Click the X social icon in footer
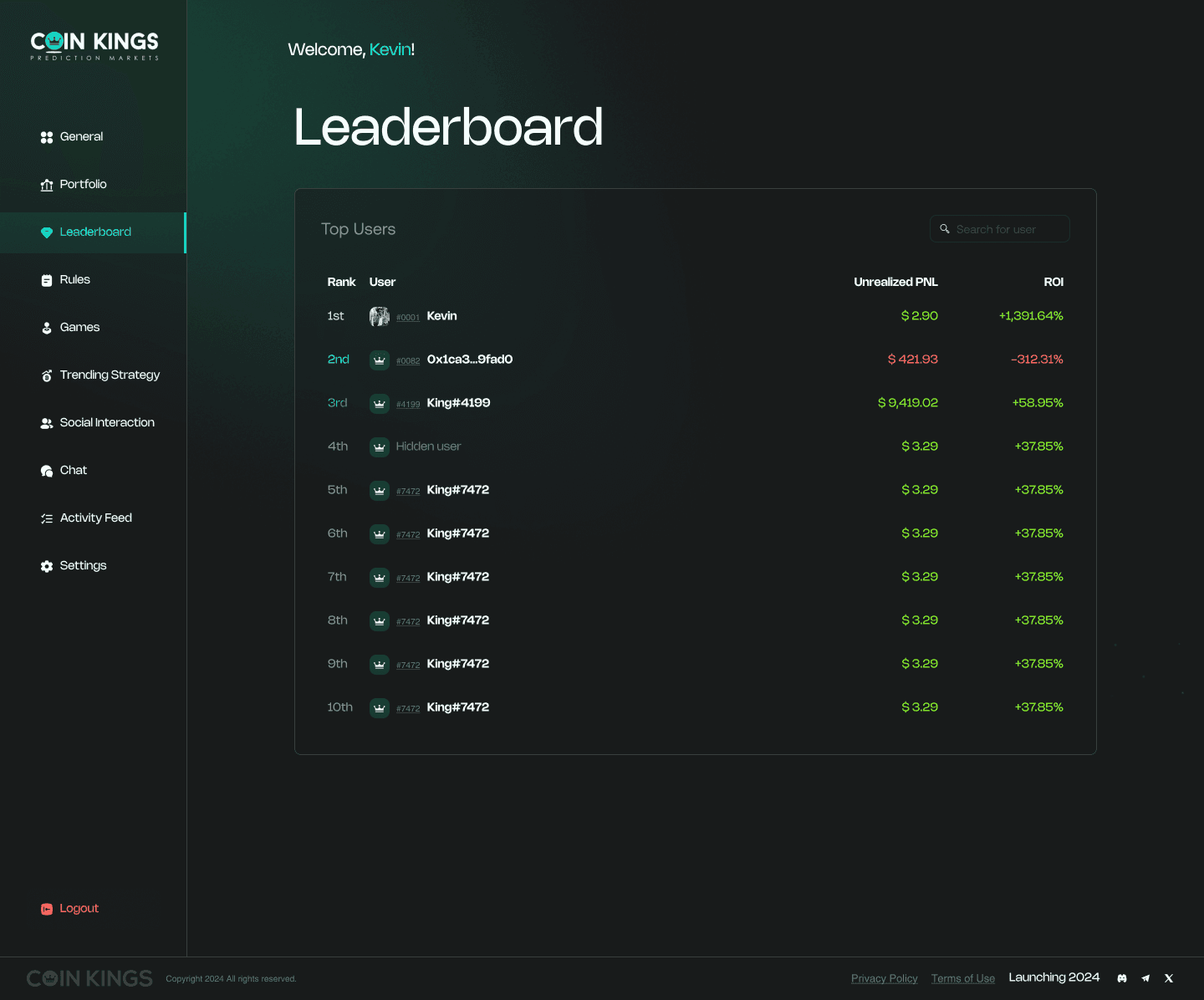This screenshot has height=1000, width=1204. click(x=1169, y=978)
